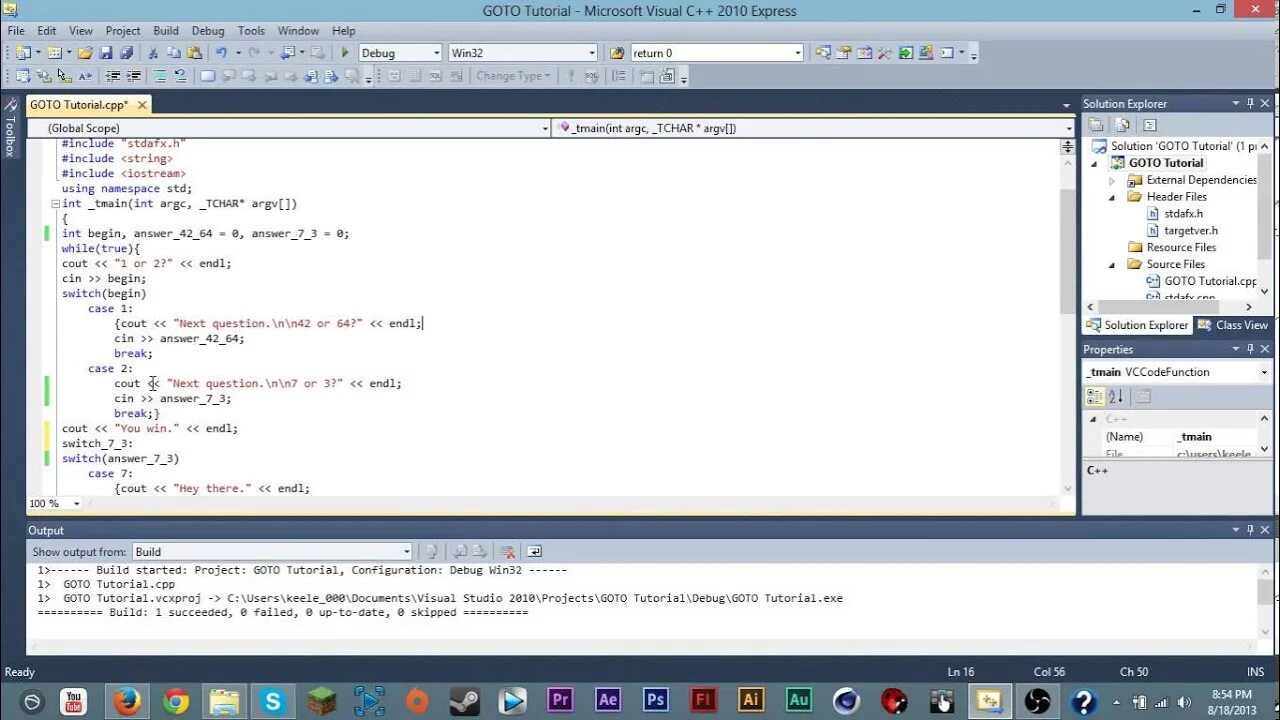The height and width of the screenshot is (720, 1280).
Task: Start debugging with the green play icon
Action: point(345,53)
